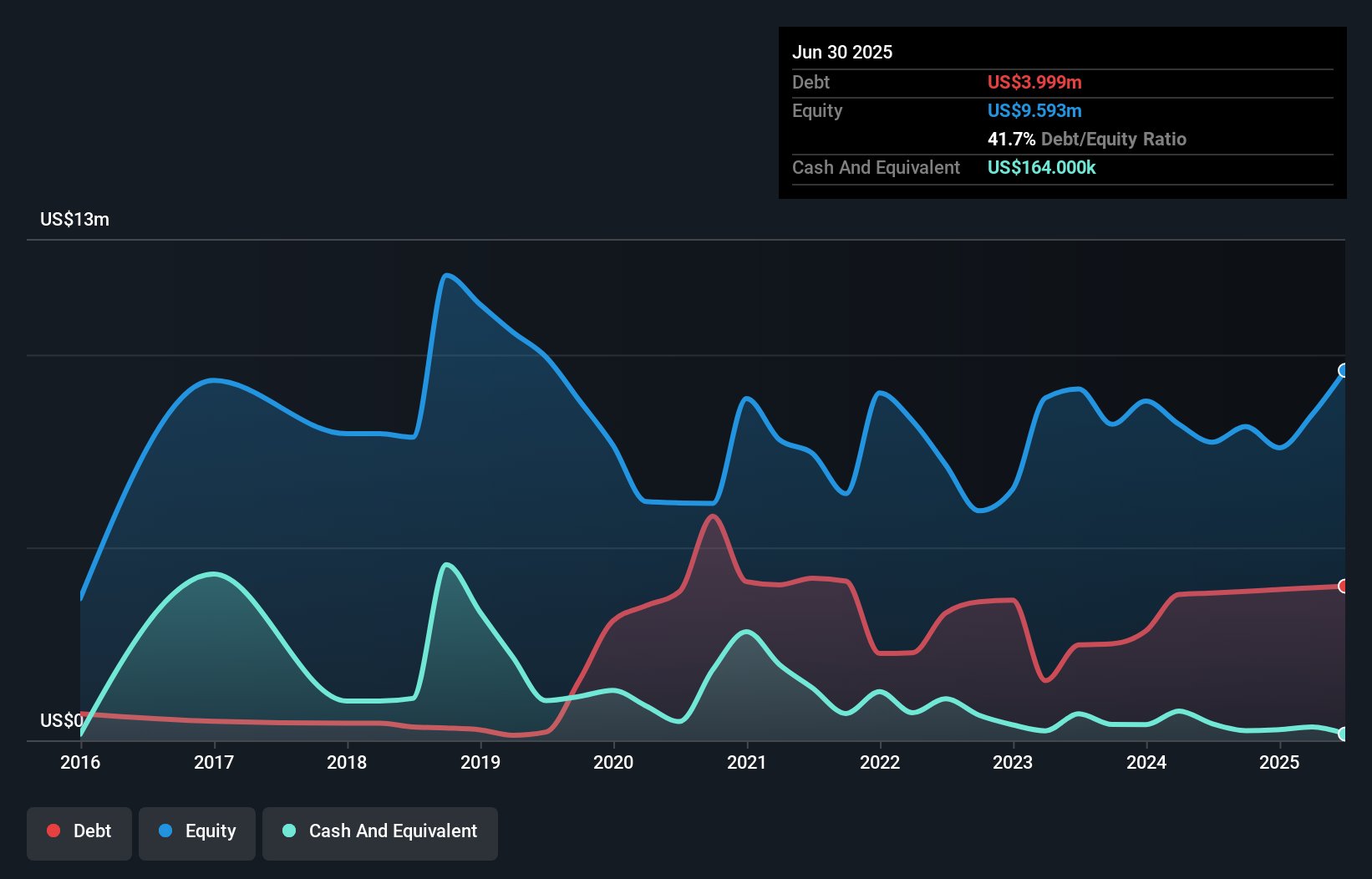Select the 2021 label on the x-axis
1372x879 pixels.
click(x=748, y=762)
